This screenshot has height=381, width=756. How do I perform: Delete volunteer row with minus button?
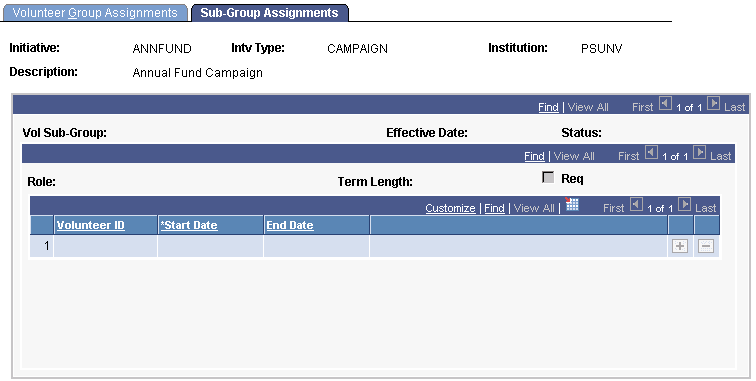706,246
